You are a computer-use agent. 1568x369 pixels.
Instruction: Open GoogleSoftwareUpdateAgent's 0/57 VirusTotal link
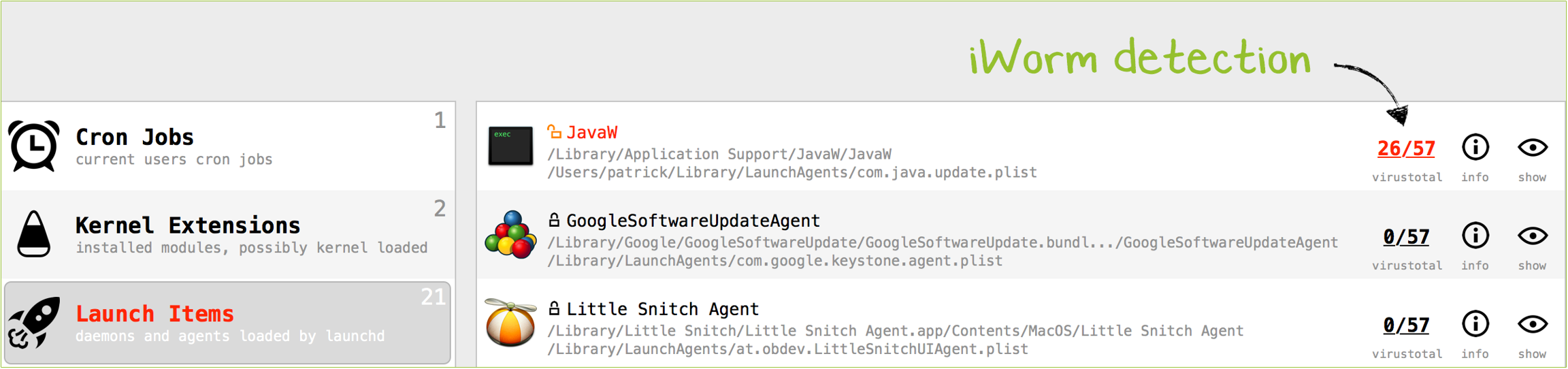[x=1406, y=237]
